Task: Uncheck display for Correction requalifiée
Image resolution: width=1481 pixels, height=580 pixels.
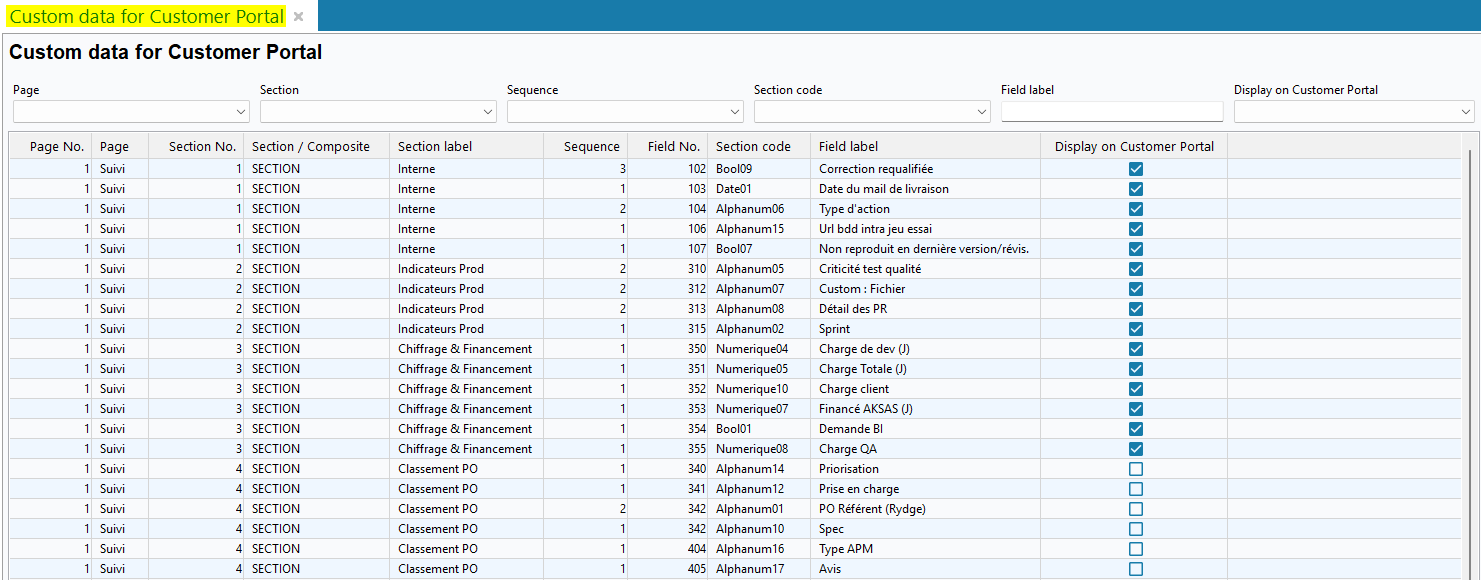Action: click(x=1135, y=169)
